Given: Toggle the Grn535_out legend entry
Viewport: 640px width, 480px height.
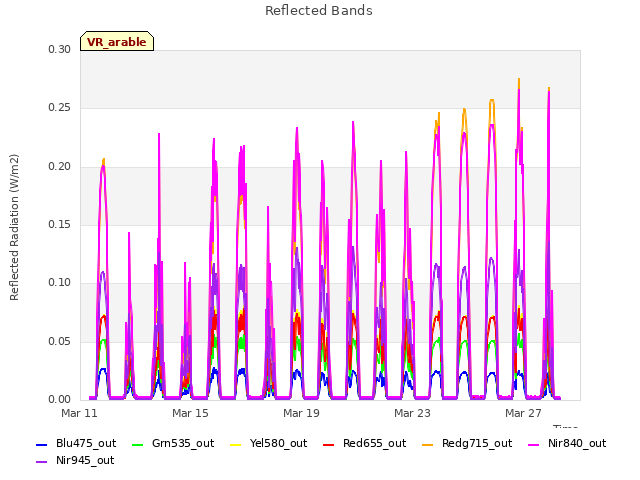Looking at the screenshot, I should pyautogui.click(x=173, y=443).
